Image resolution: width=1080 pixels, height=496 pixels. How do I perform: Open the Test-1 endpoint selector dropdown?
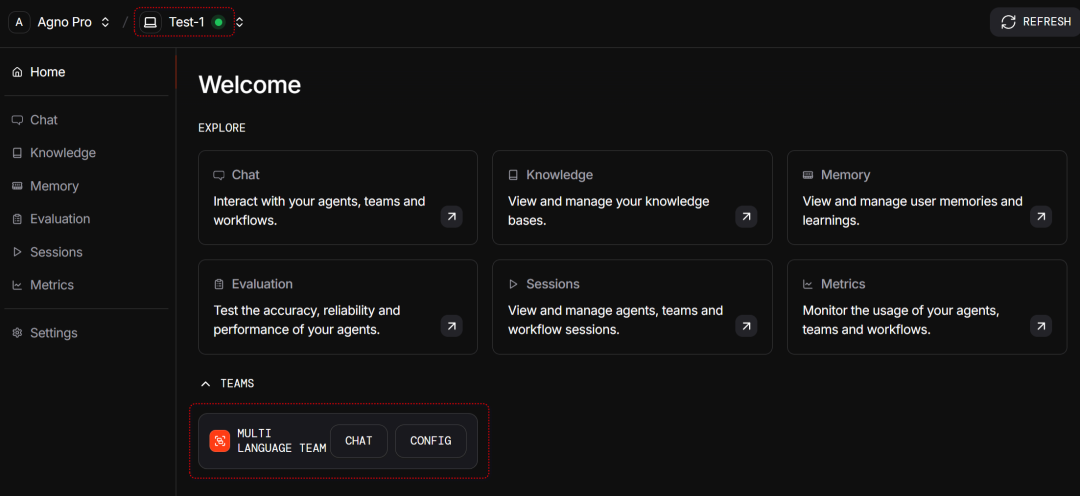click(239, 22)
